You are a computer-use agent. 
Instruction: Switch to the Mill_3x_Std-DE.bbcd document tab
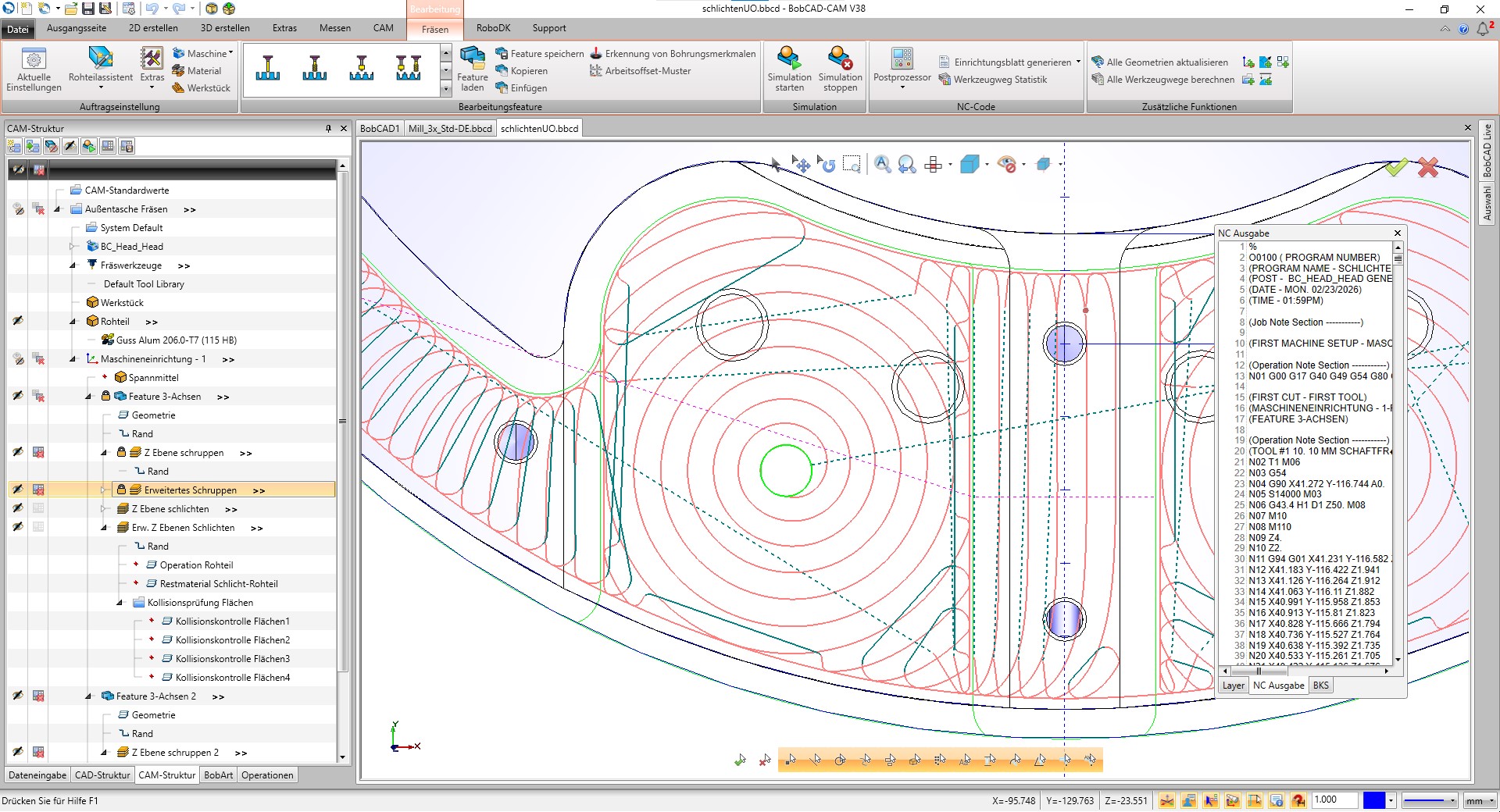point(450,127)
